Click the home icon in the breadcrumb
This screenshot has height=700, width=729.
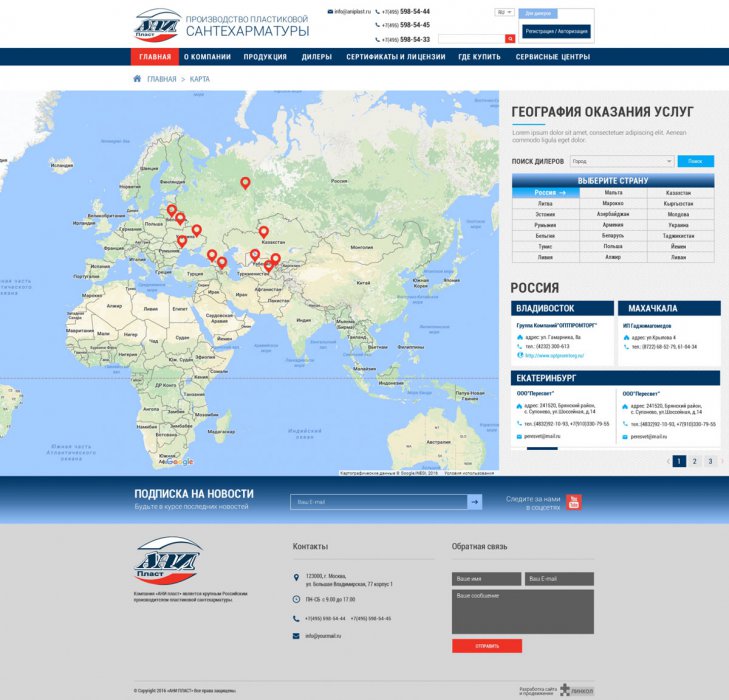point(137,79)
